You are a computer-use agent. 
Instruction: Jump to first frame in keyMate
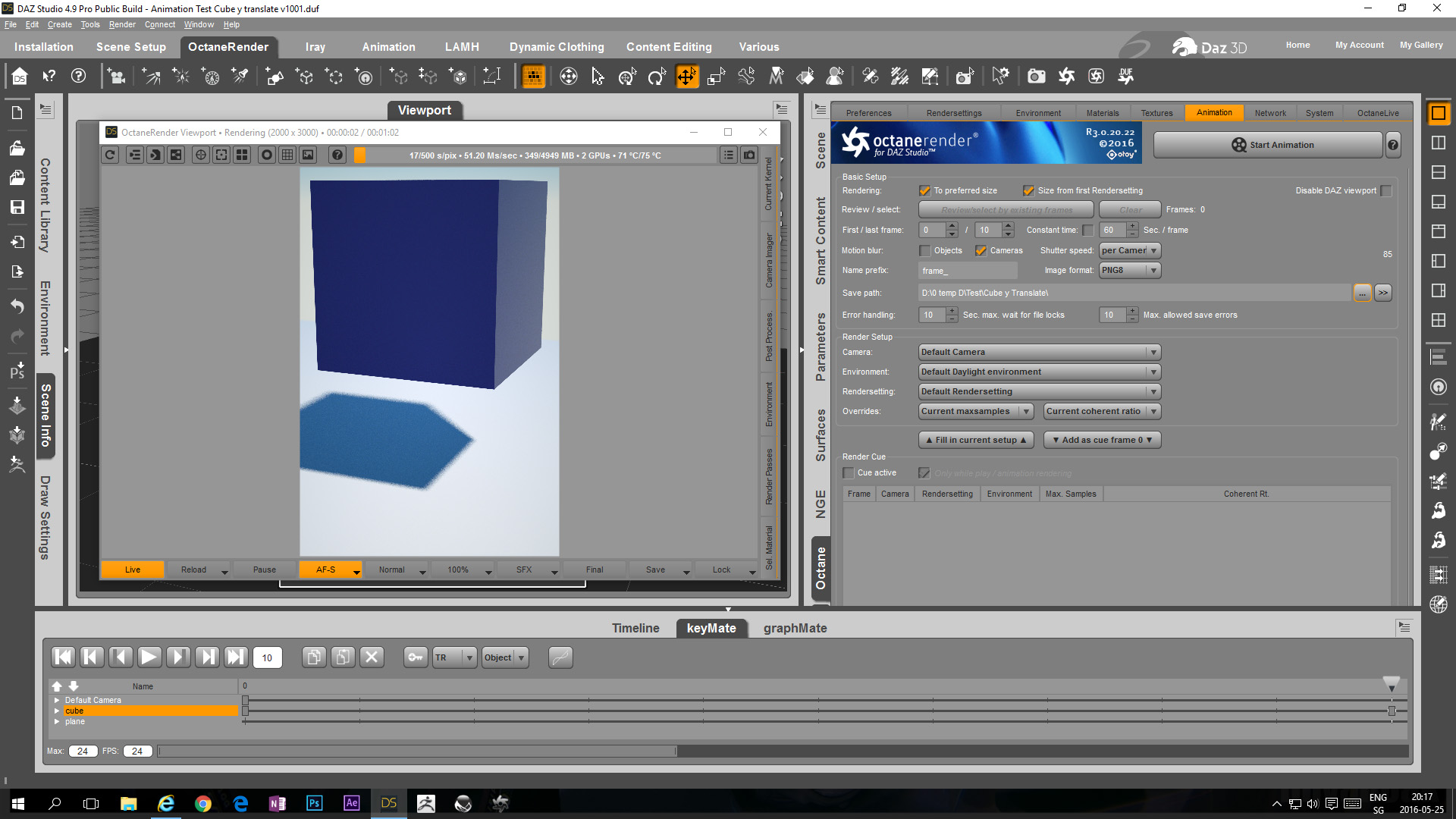point(63,657)
